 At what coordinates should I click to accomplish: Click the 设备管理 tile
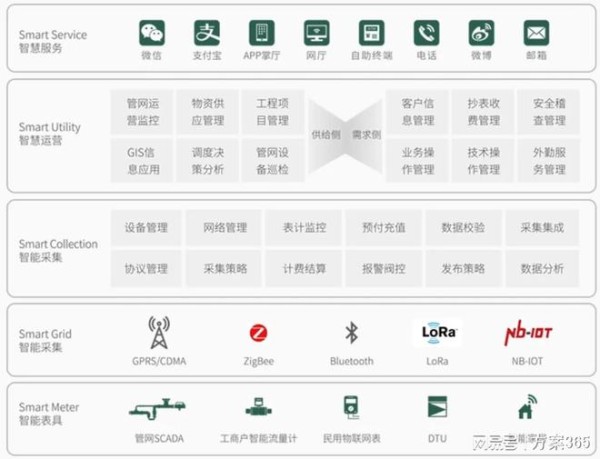pos(146,228)
